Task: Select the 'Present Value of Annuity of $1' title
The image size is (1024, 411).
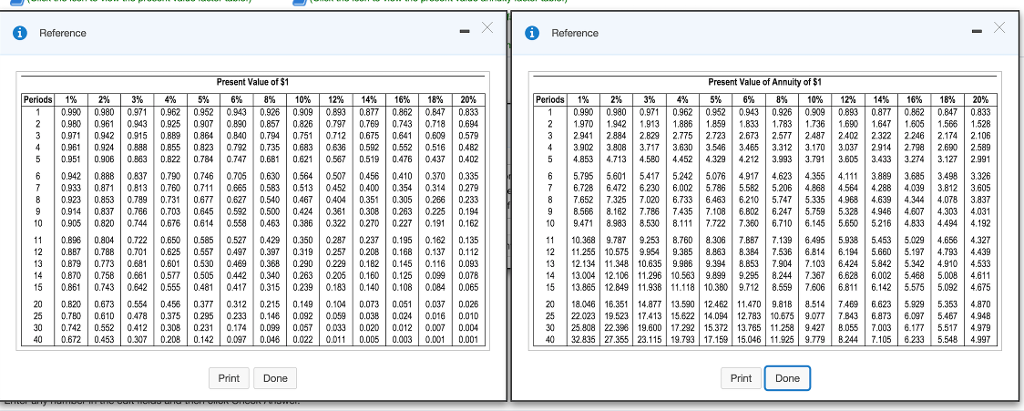Action: click(765, 82)
